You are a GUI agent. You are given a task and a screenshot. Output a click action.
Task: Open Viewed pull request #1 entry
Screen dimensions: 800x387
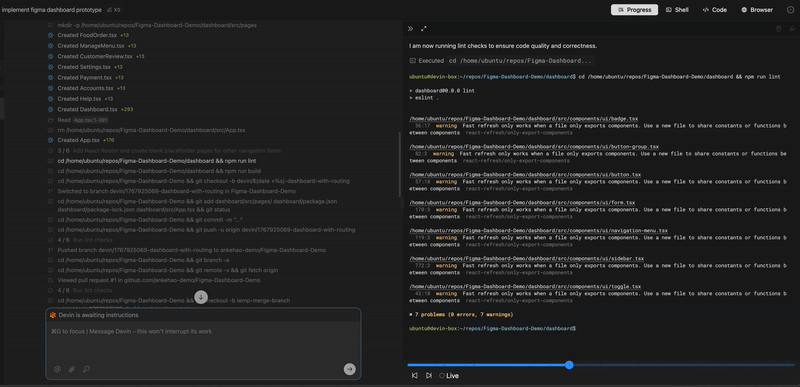pos(159,280)
